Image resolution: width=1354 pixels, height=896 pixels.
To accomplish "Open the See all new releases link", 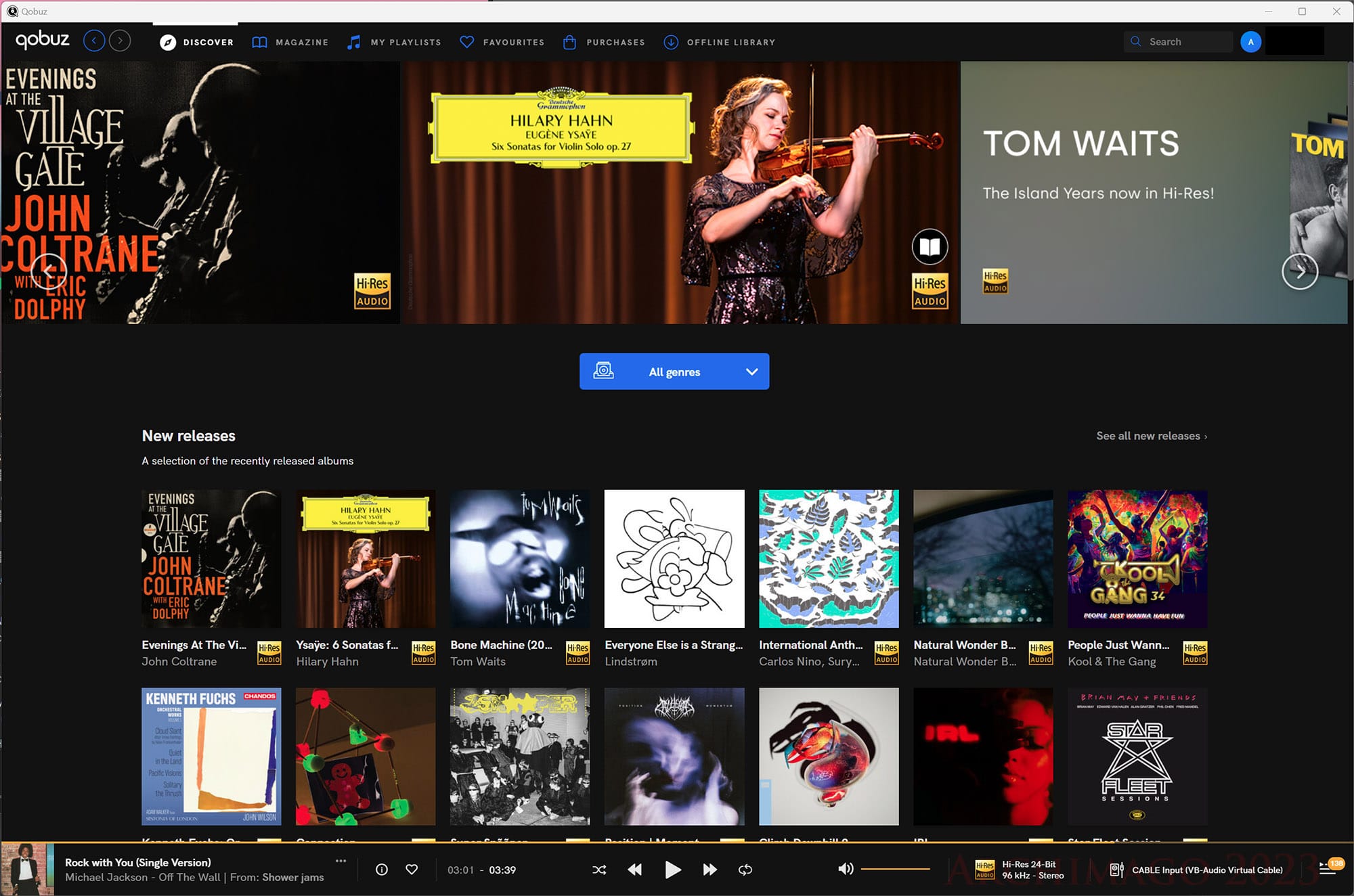I will pyautogui.click(x=1151, y=436).
